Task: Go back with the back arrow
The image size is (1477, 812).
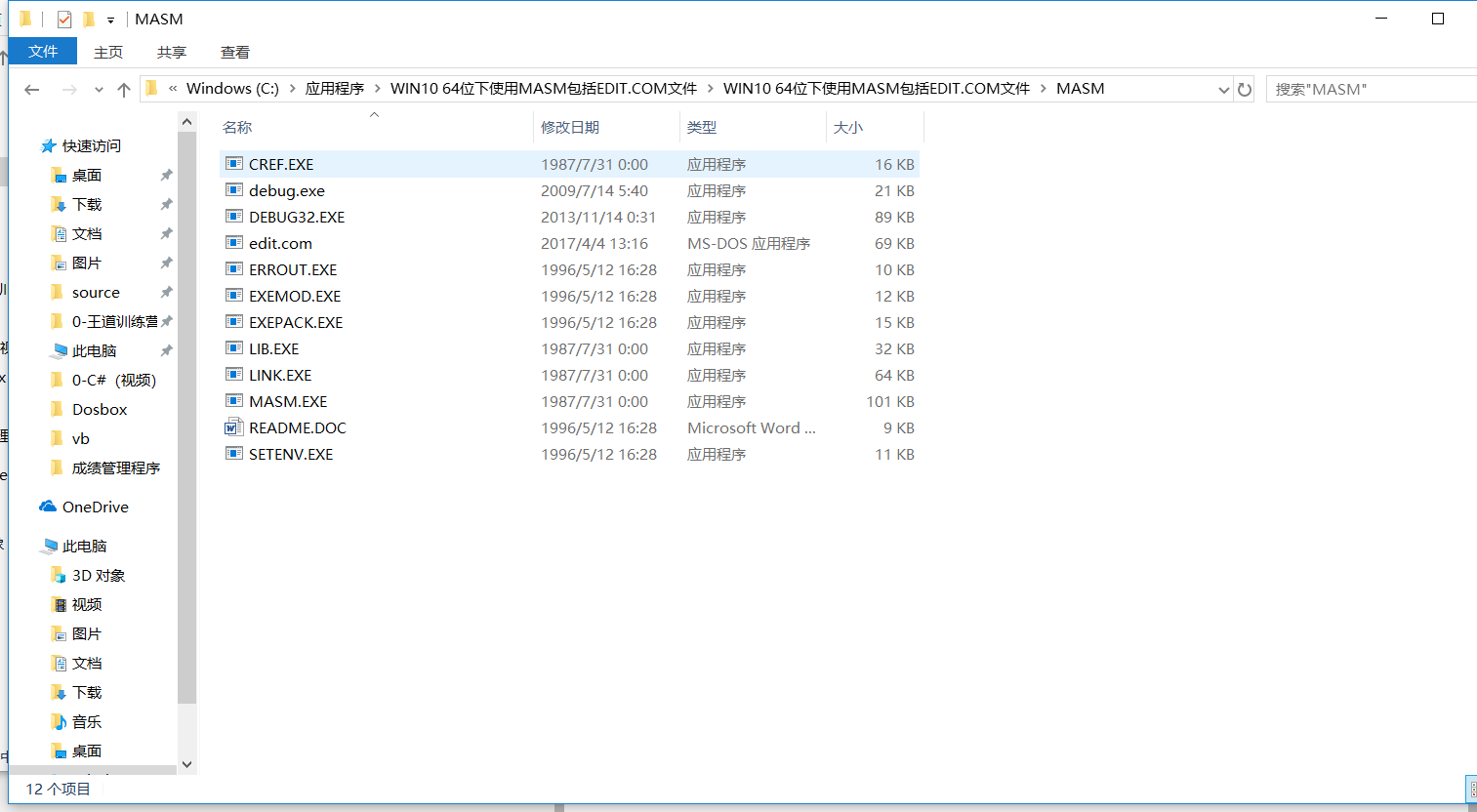Action: tap(32, 89)
